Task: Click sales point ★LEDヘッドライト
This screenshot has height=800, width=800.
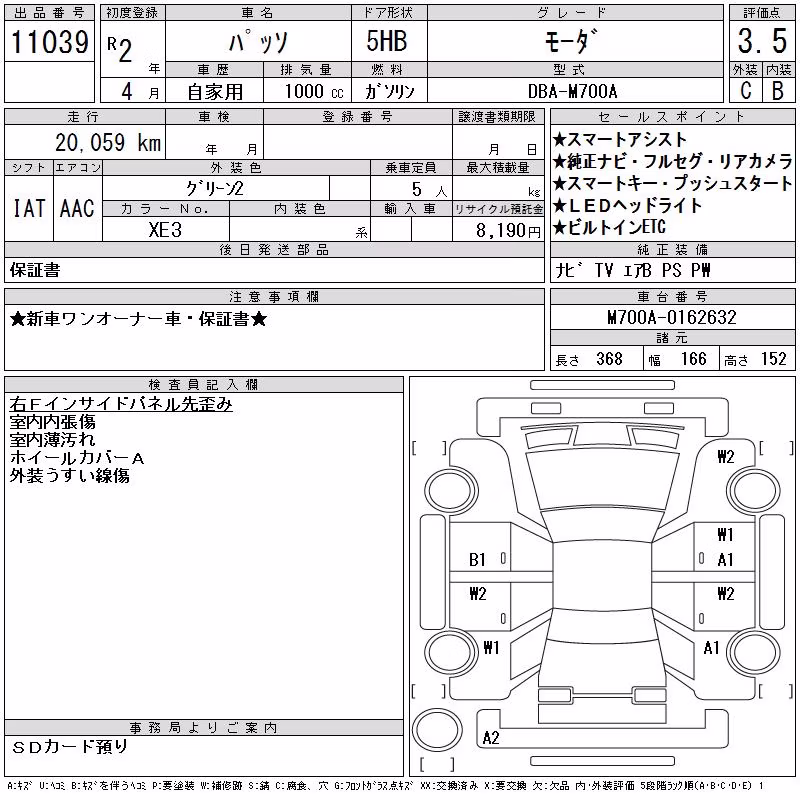Action: 628,206
